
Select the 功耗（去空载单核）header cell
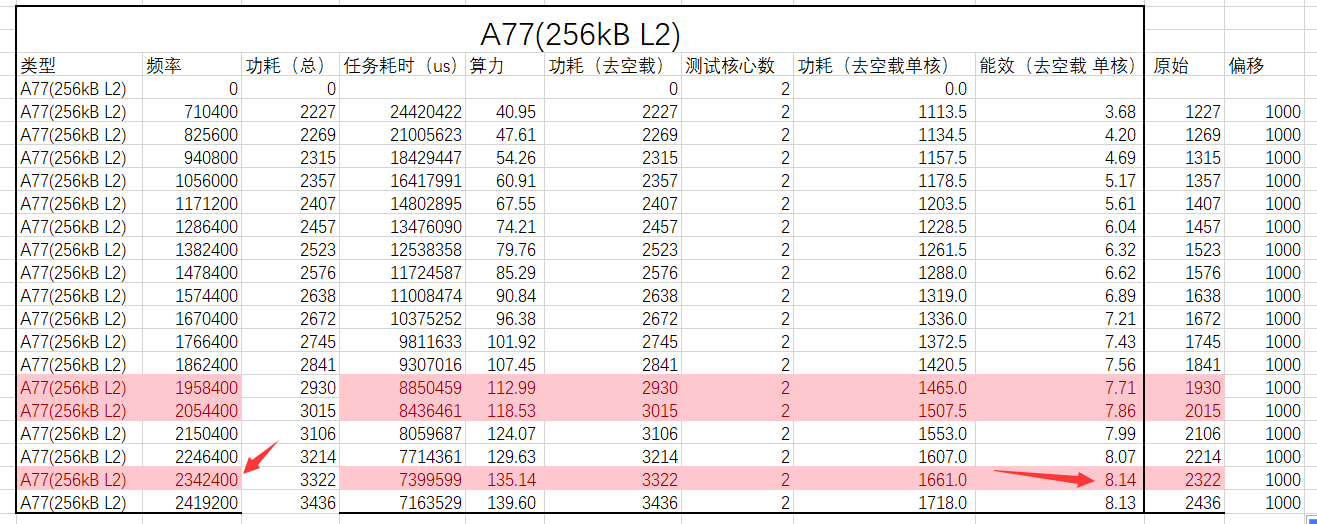(x=884, y=66)
